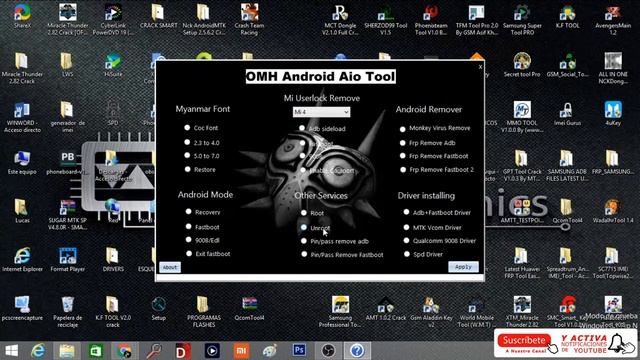Close the OMH Android Aio Tool window
Viewport: 640px width, 360px height.
click(480, 66)
